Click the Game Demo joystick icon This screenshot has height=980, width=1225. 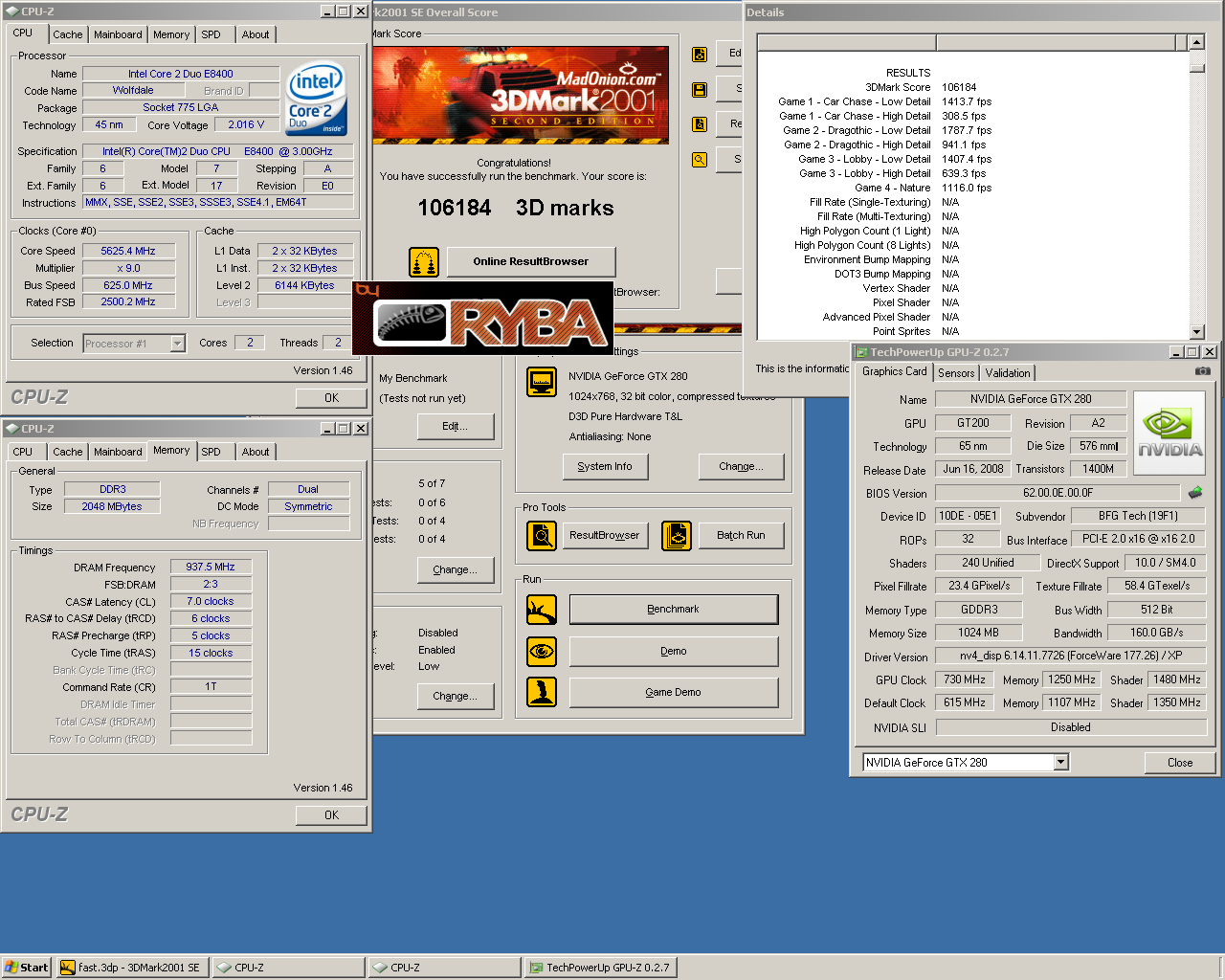point(542,692)
